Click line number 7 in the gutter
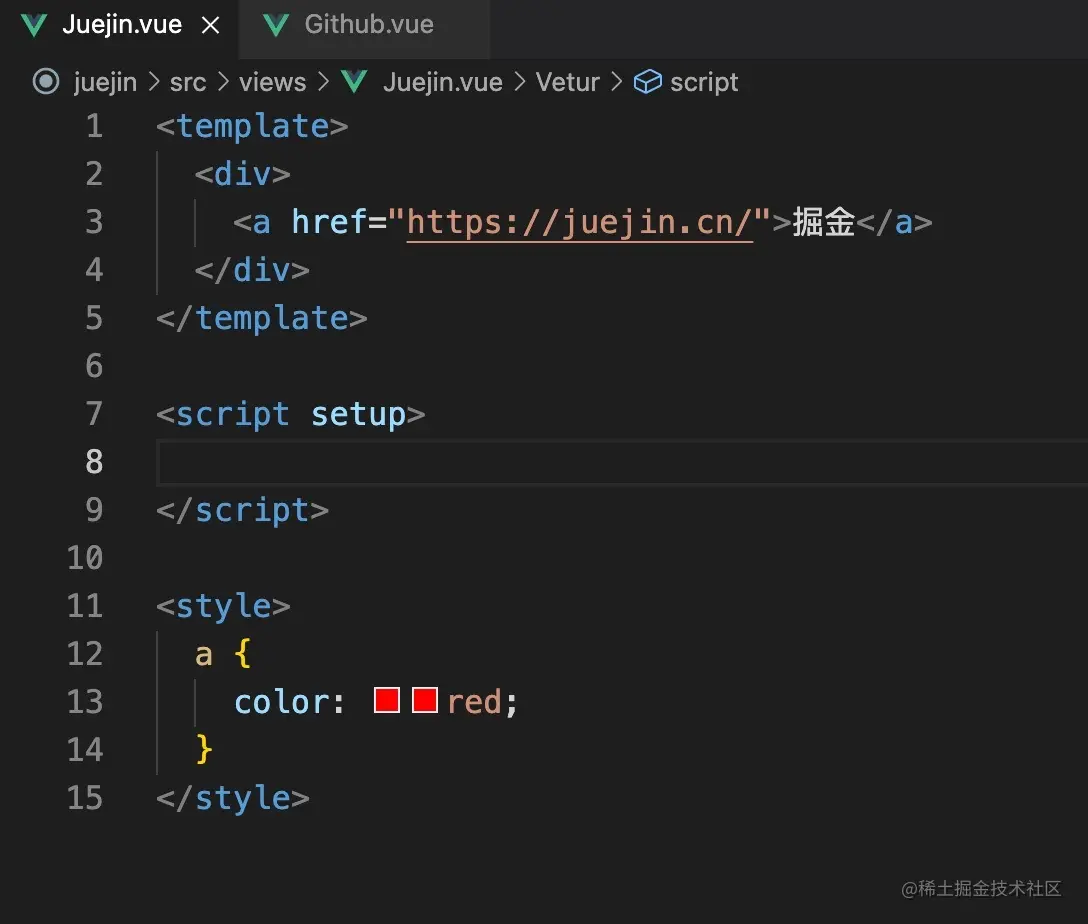The width and height of the screenshot is (1088, 924). point(94,414)
